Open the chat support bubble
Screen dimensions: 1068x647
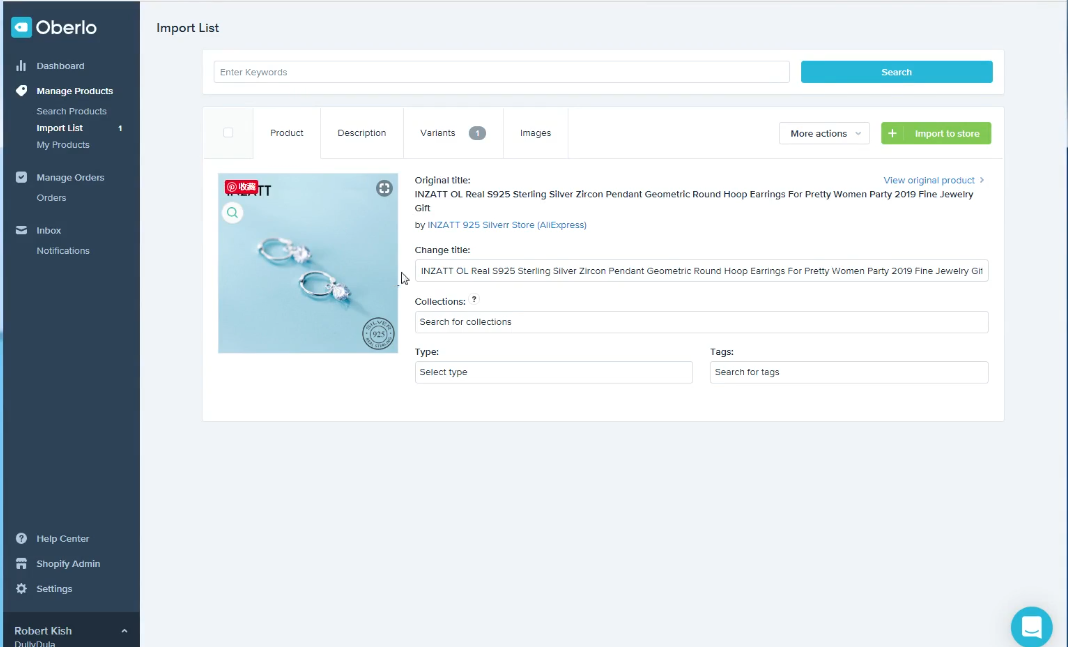coord(1031,627)
